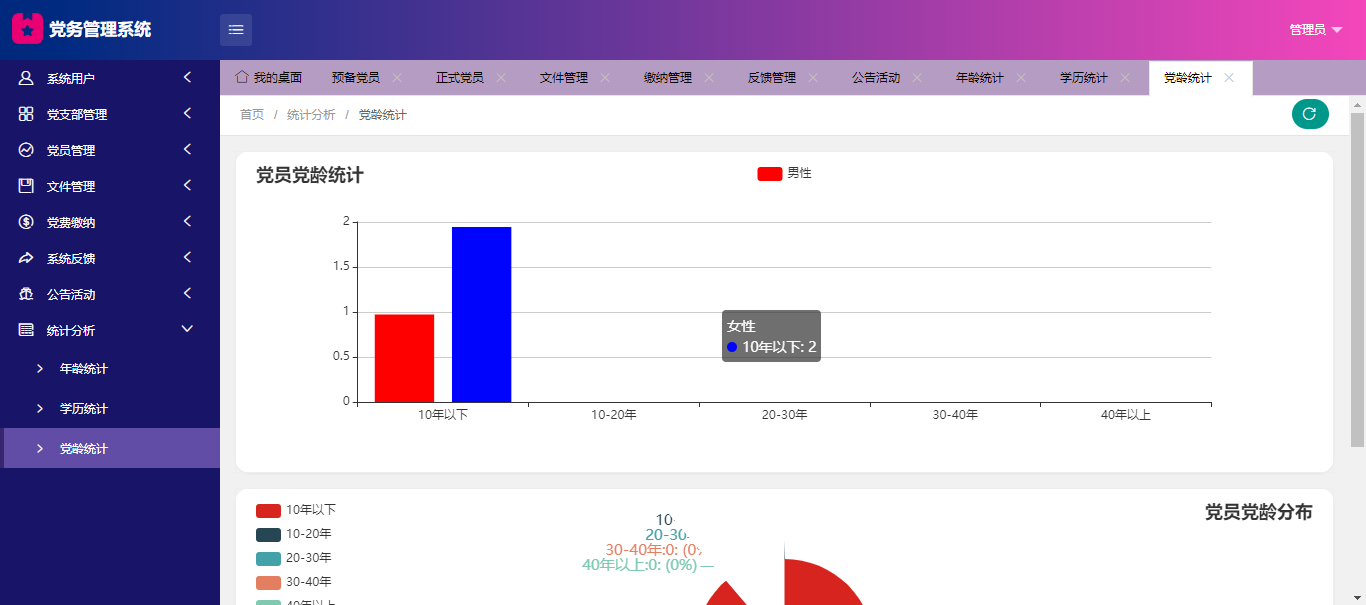The image size is (1366, 605).
Task: Toggle the 10年以下 pie legend item
Action: click(x=296, y=510)
